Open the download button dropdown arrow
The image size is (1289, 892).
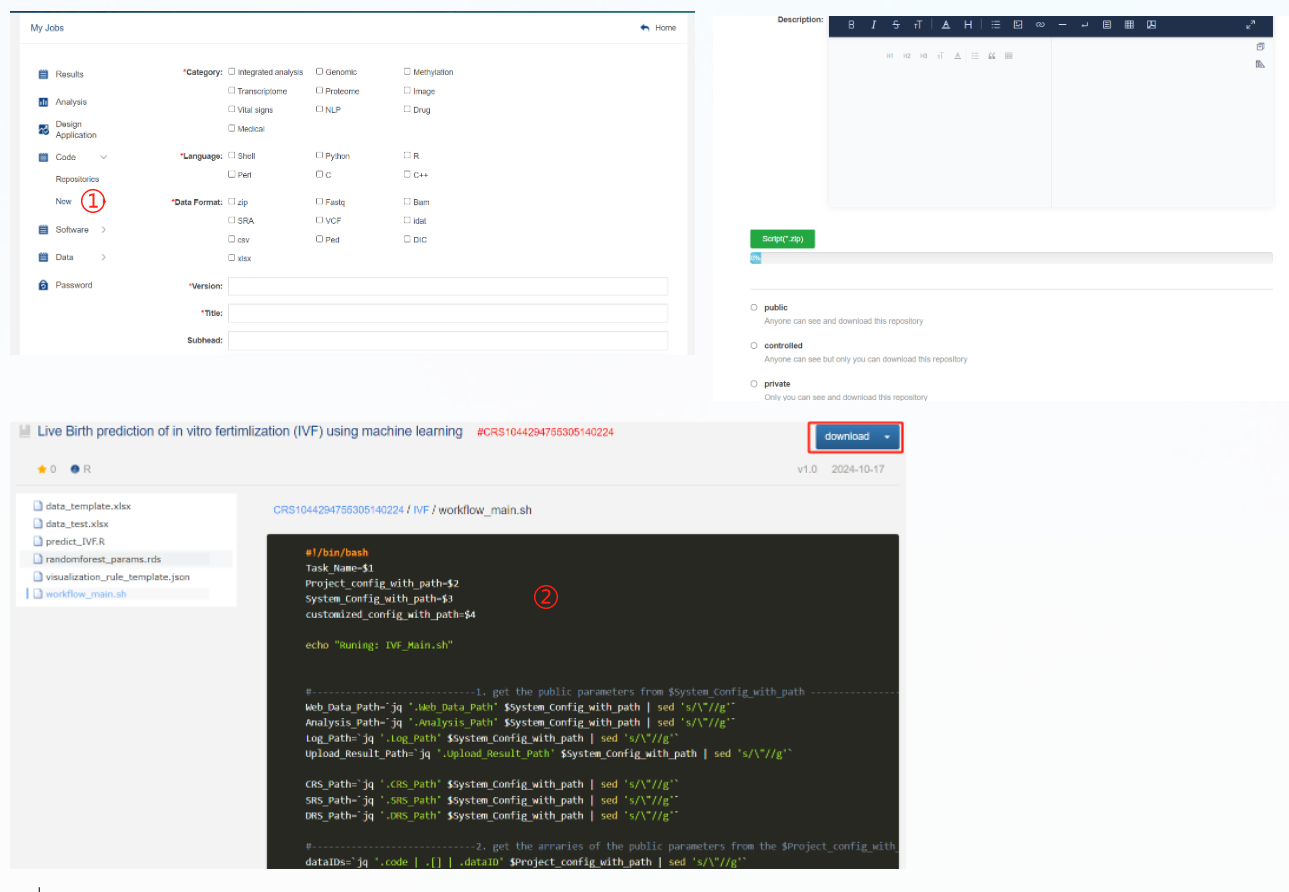[887, 437]
